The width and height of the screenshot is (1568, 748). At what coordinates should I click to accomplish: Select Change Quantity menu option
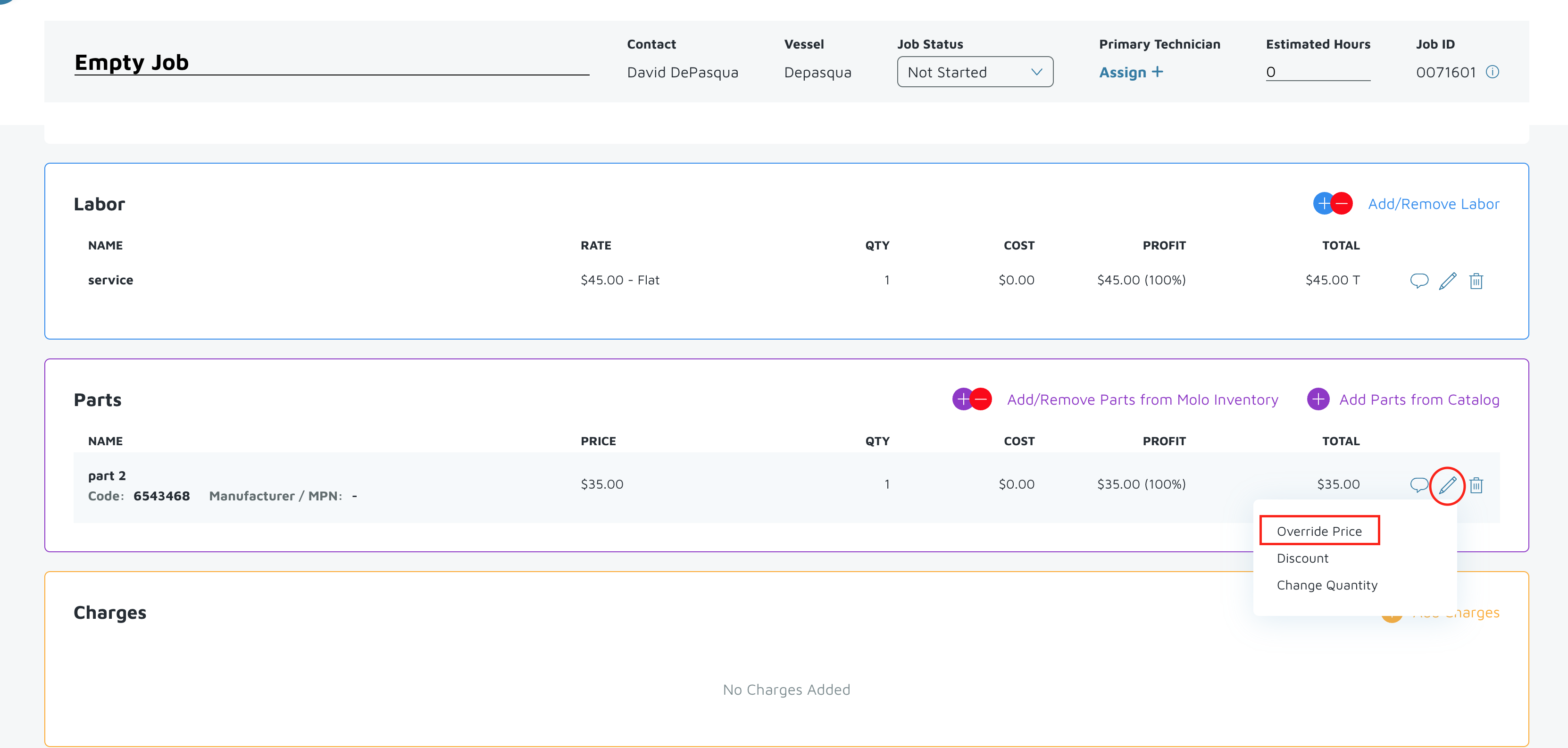[x=1326, y=585]
